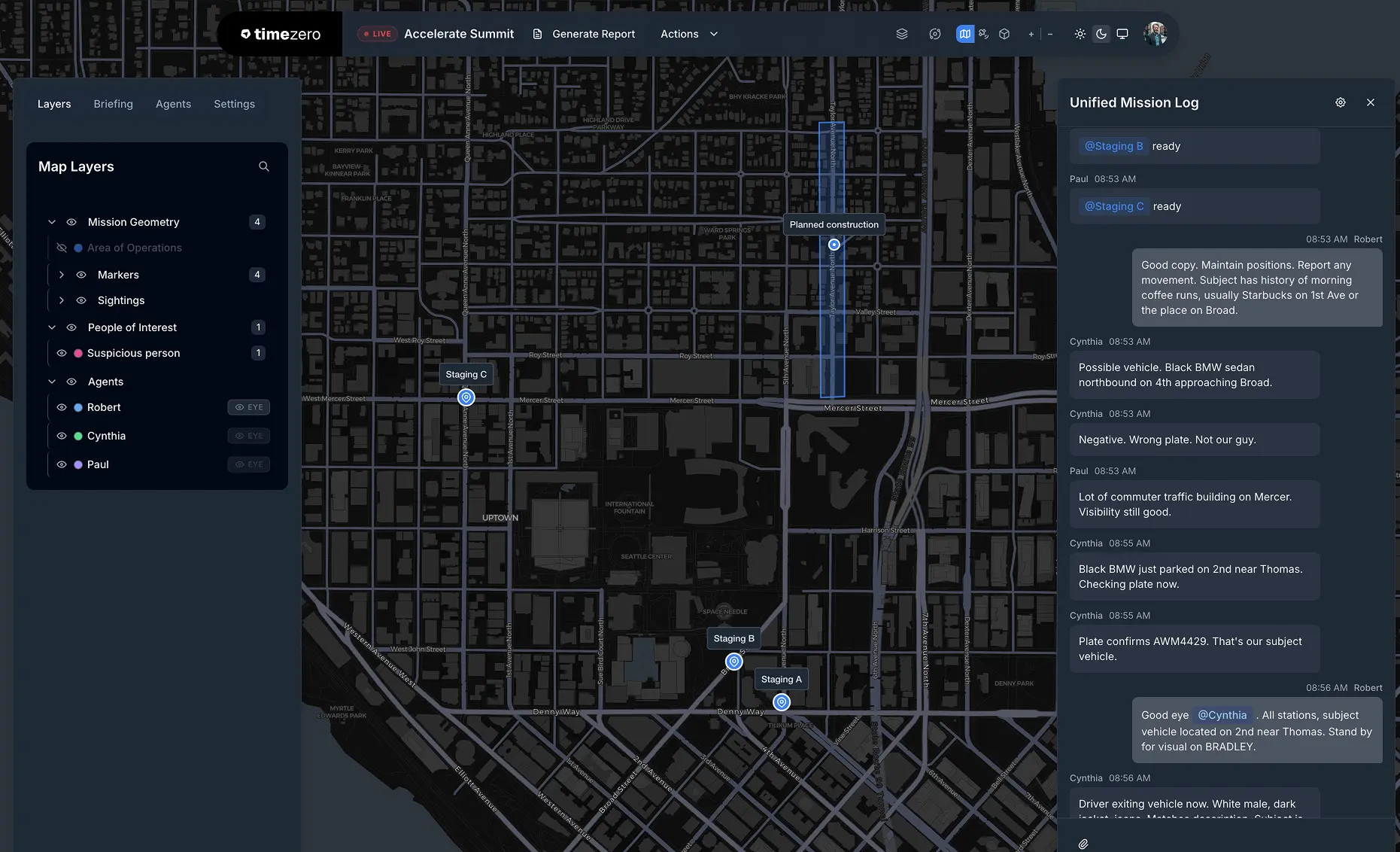
Task: Enable light mode with the sun icon
Action: tap(1080, 34)
